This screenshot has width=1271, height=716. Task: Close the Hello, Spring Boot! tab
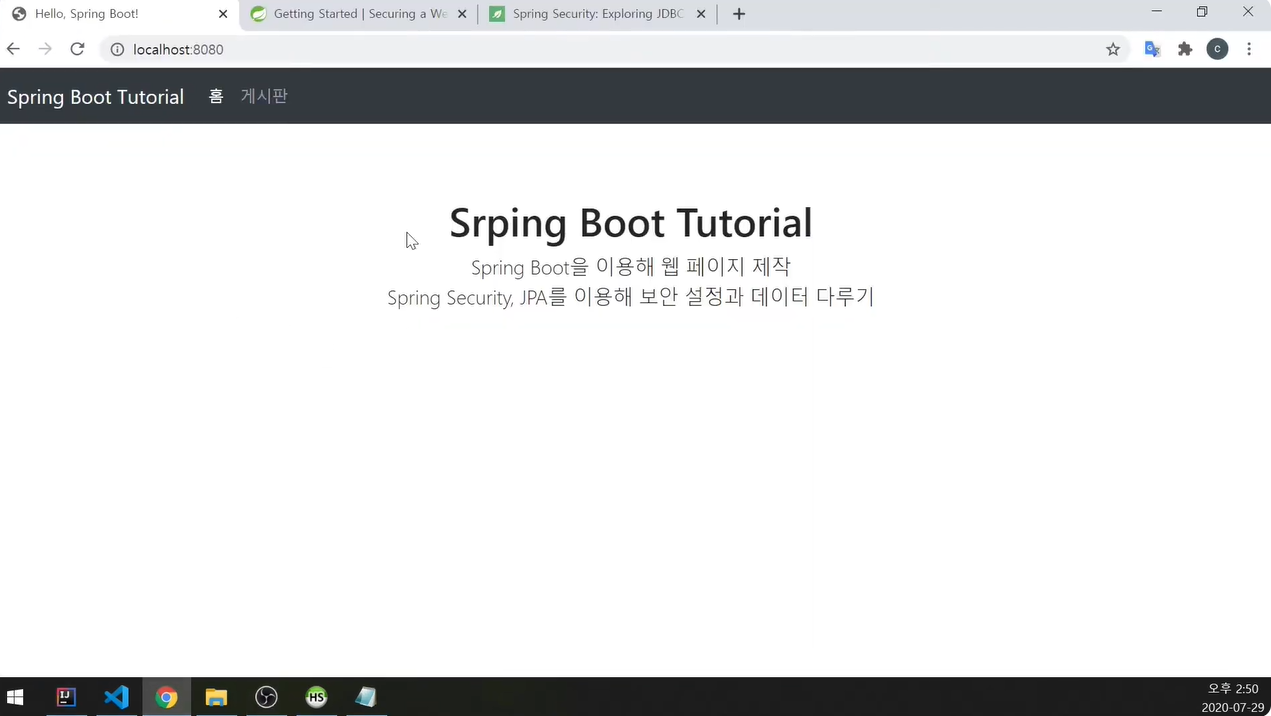coord(223,14)
